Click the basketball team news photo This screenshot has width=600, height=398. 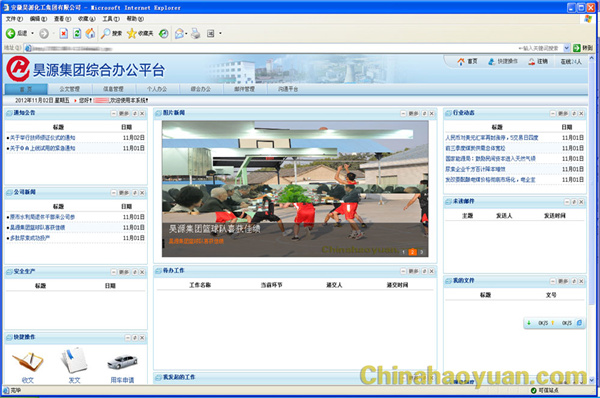[295, 189]
